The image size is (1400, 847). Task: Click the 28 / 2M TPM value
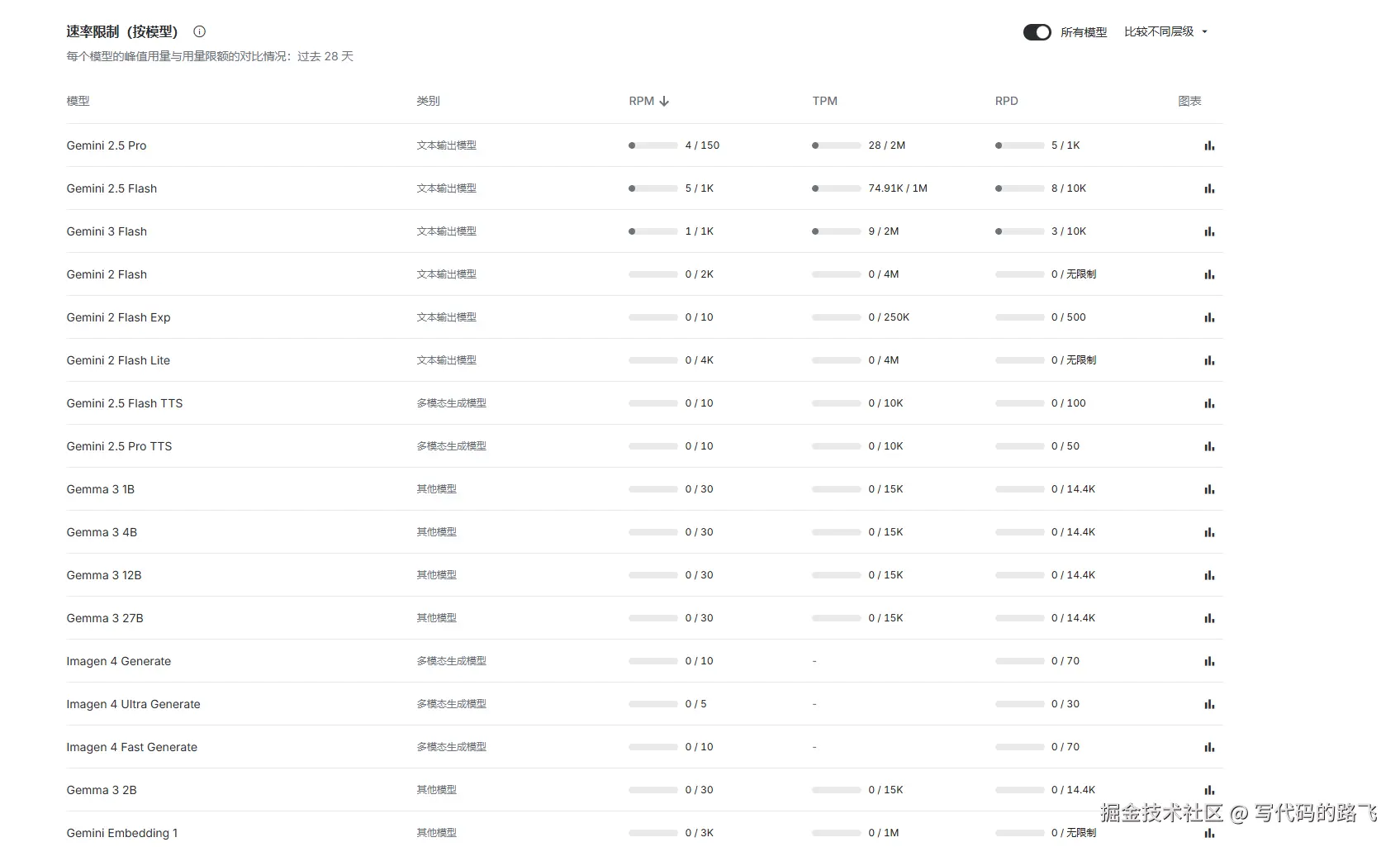[x=886, y=145]
